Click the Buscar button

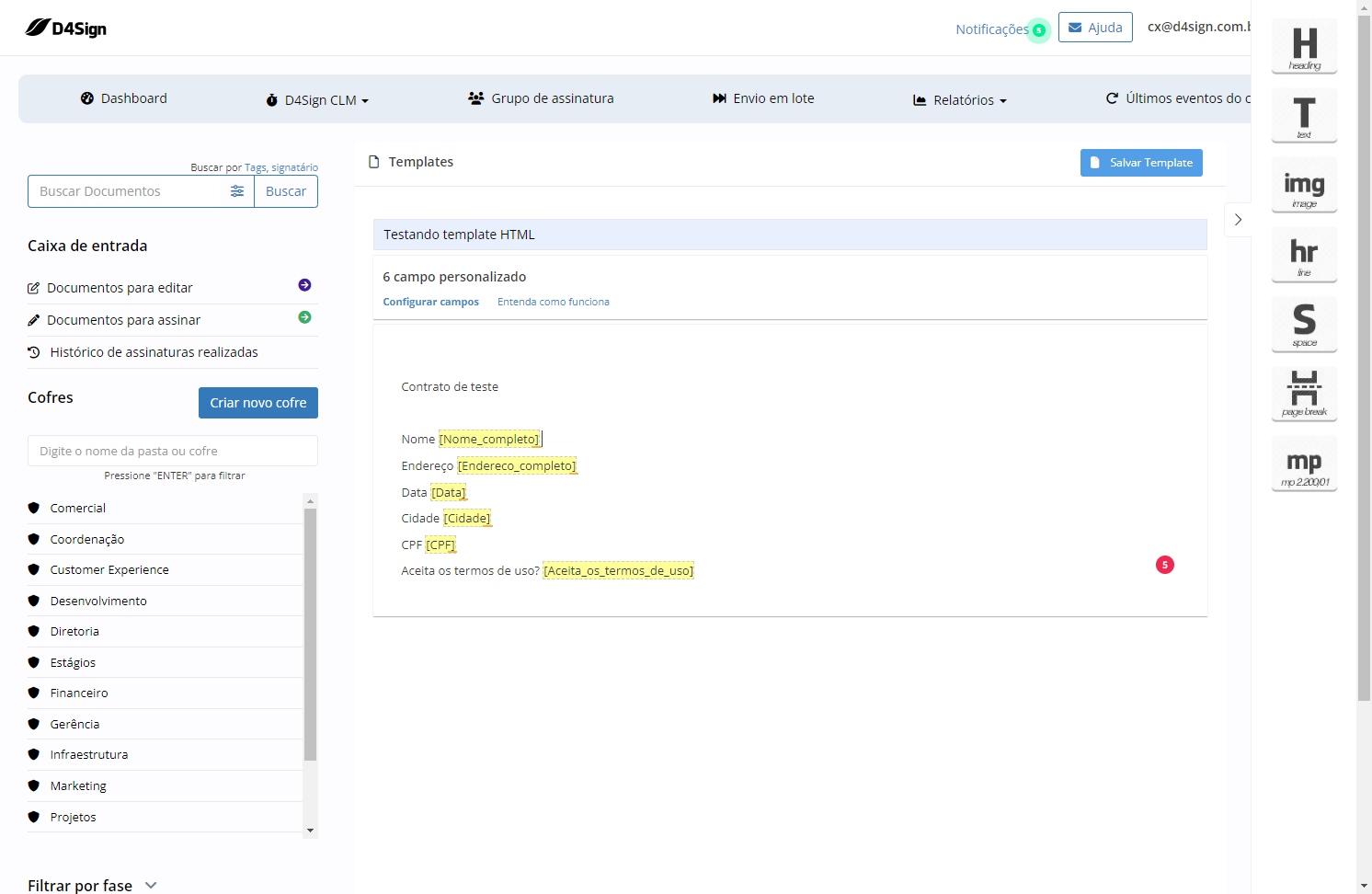pos(286,191)
